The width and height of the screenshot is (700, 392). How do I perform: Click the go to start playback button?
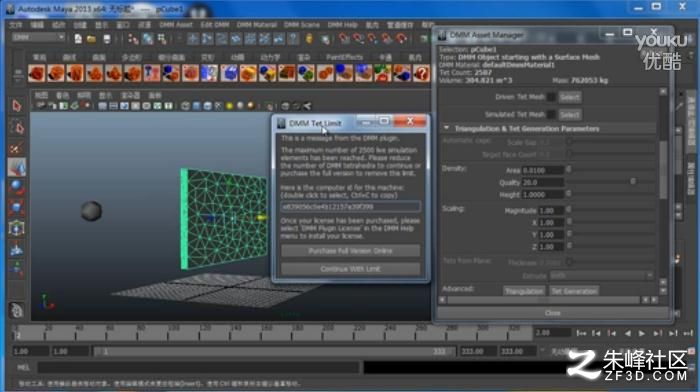click(581, 333)
